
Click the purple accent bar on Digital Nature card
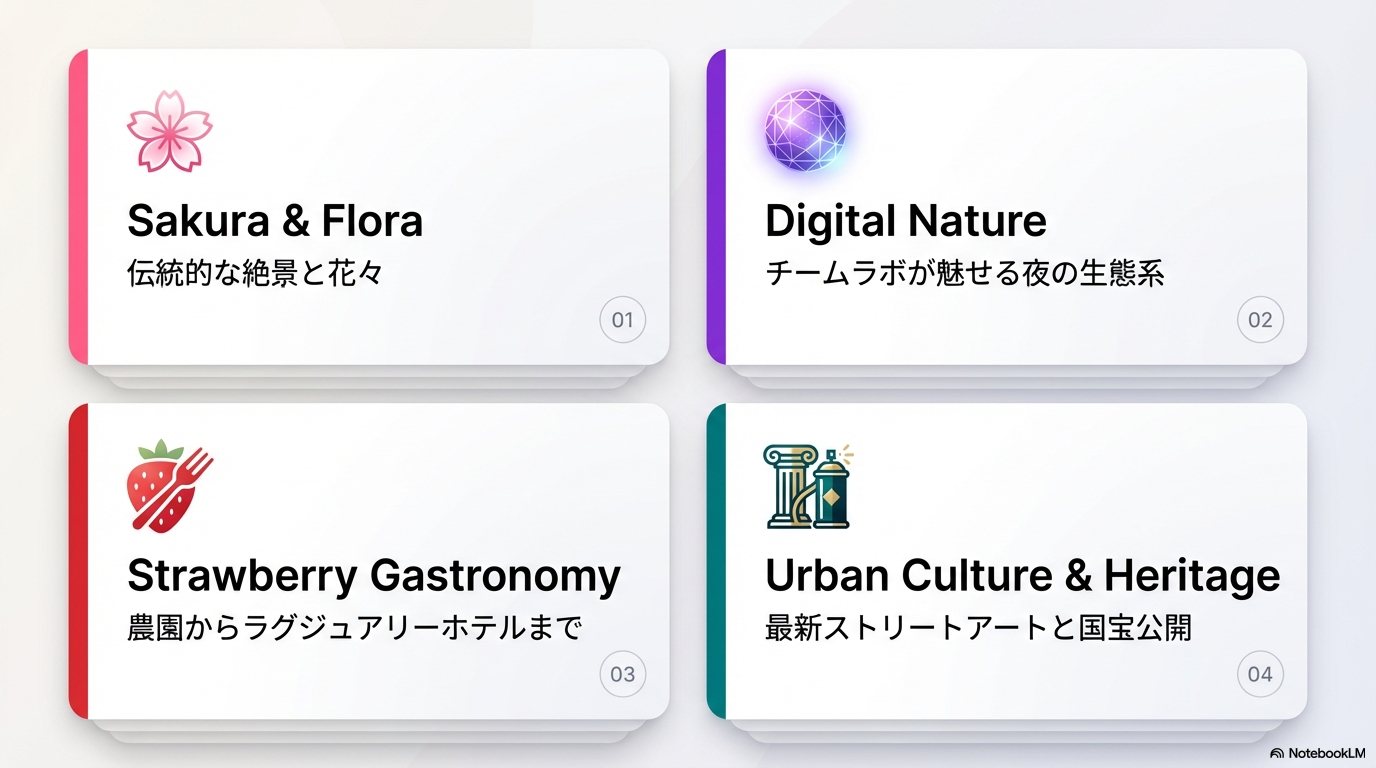click(716, 206)
